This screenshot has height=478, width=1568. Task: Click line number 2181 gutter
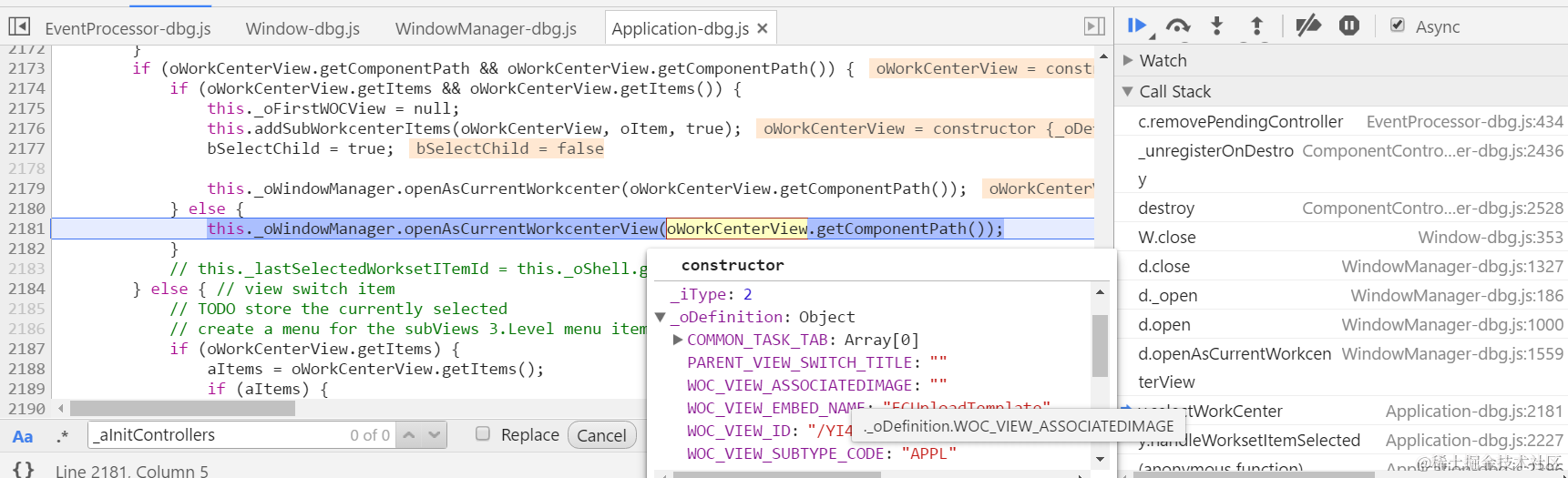click(26, 229)
